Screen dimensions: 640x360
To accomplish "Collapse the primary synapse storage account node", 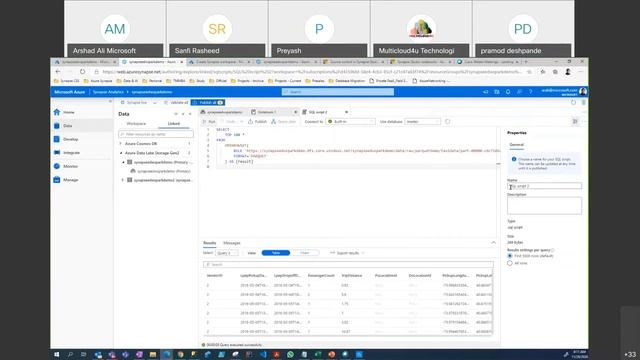I will click(123, 162).
